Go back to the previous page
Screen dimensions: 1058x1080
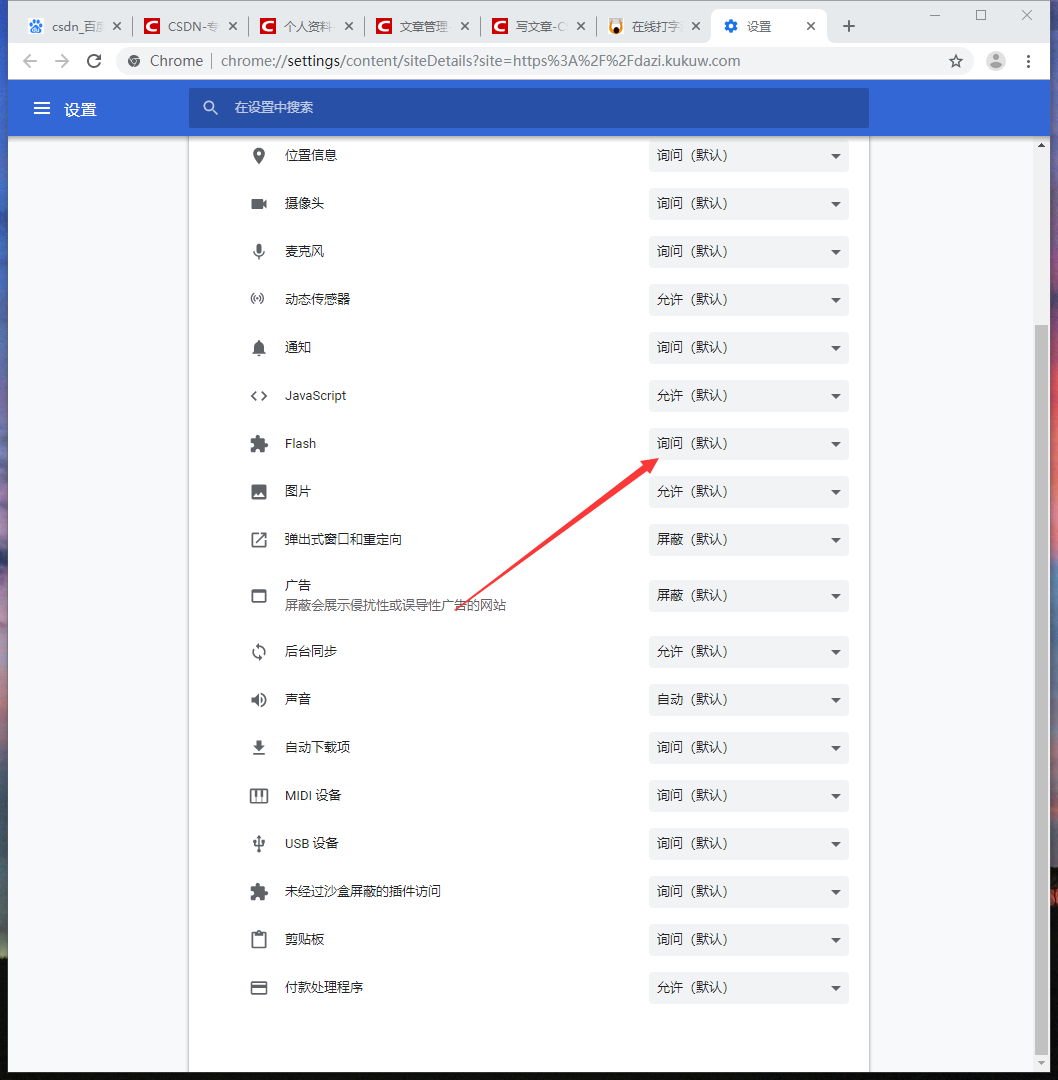30,61
